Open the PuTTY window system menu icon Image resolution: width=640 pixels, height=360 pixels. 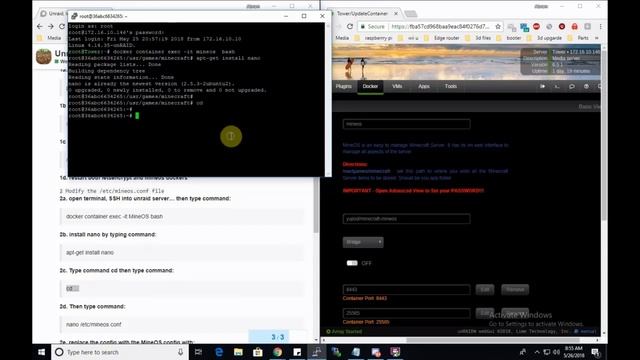pos(74,16)
